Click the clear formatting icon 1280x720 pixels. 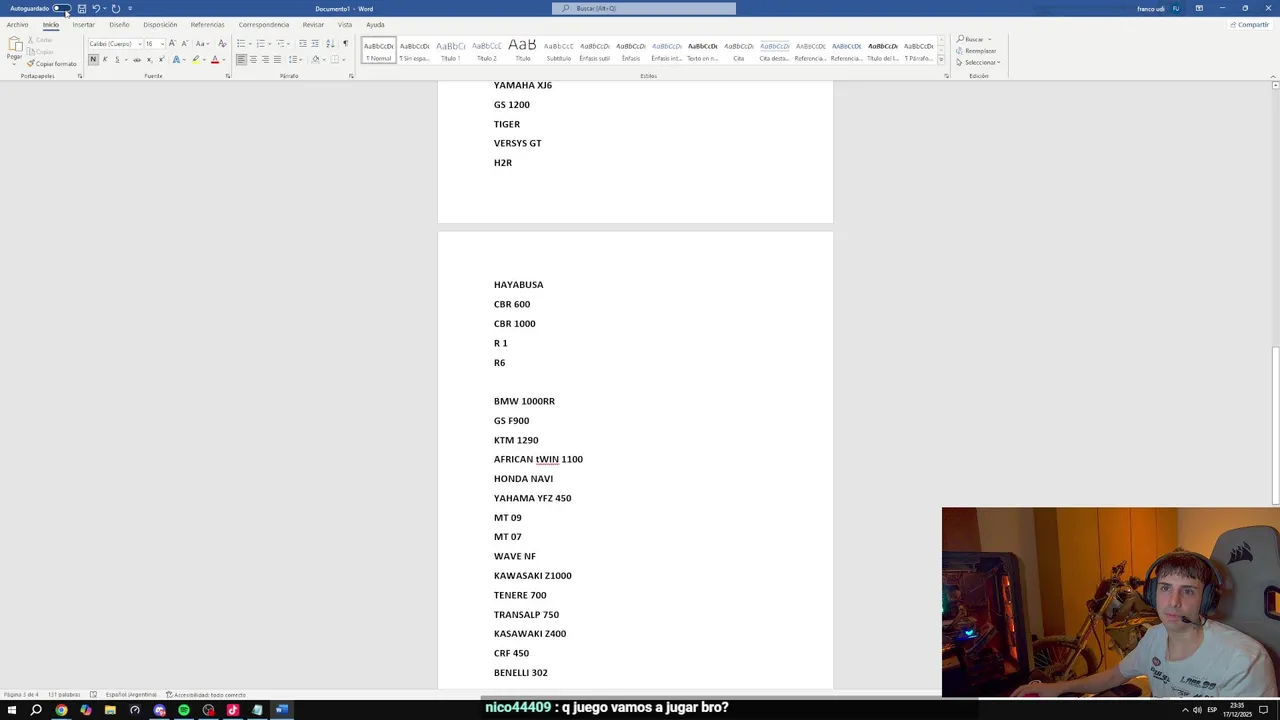point(222,44)
